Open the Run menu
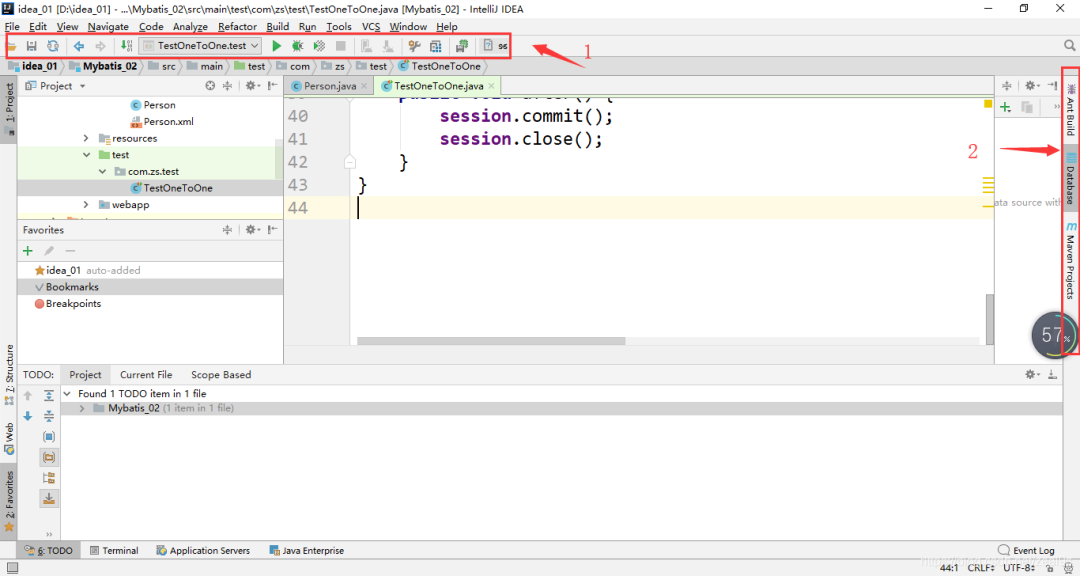 [307, 27]
